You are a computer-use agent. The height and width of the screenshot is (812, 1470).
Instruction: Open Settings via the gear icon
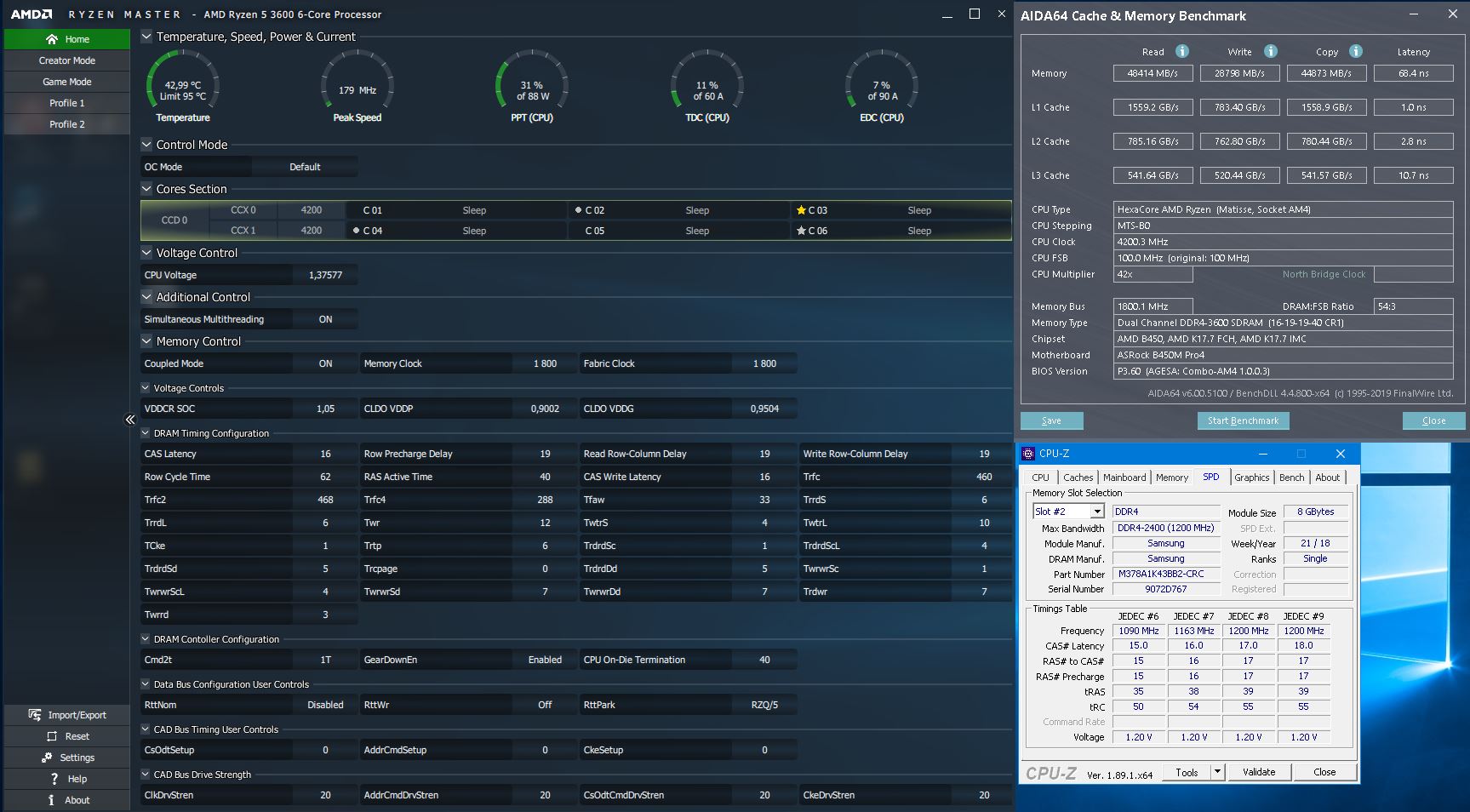pos(47,758)
